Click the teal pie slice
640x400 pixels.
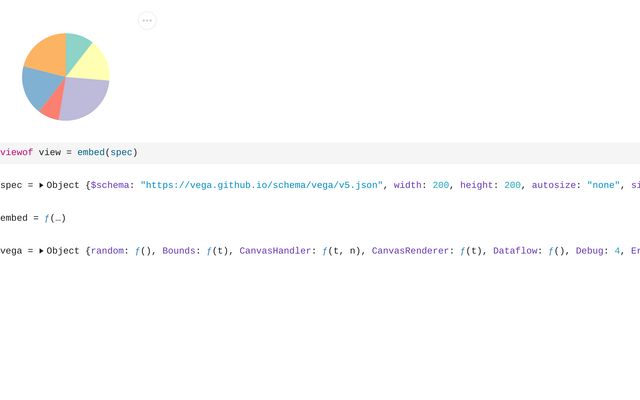(x=77, y=47)
